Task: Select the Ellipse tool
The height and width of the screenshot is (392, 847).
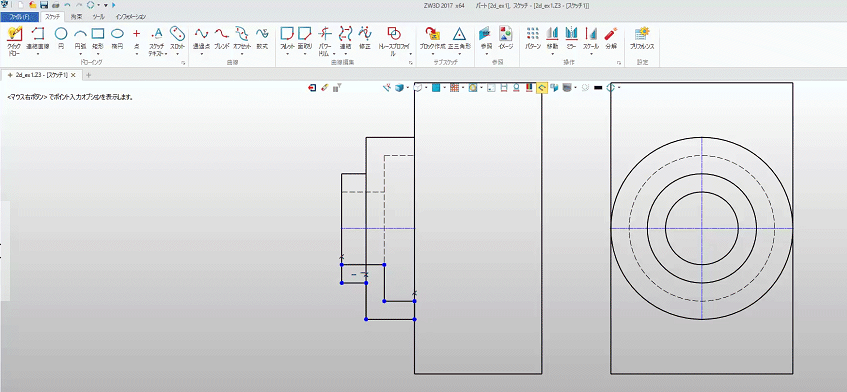Action: click(117, 39)
